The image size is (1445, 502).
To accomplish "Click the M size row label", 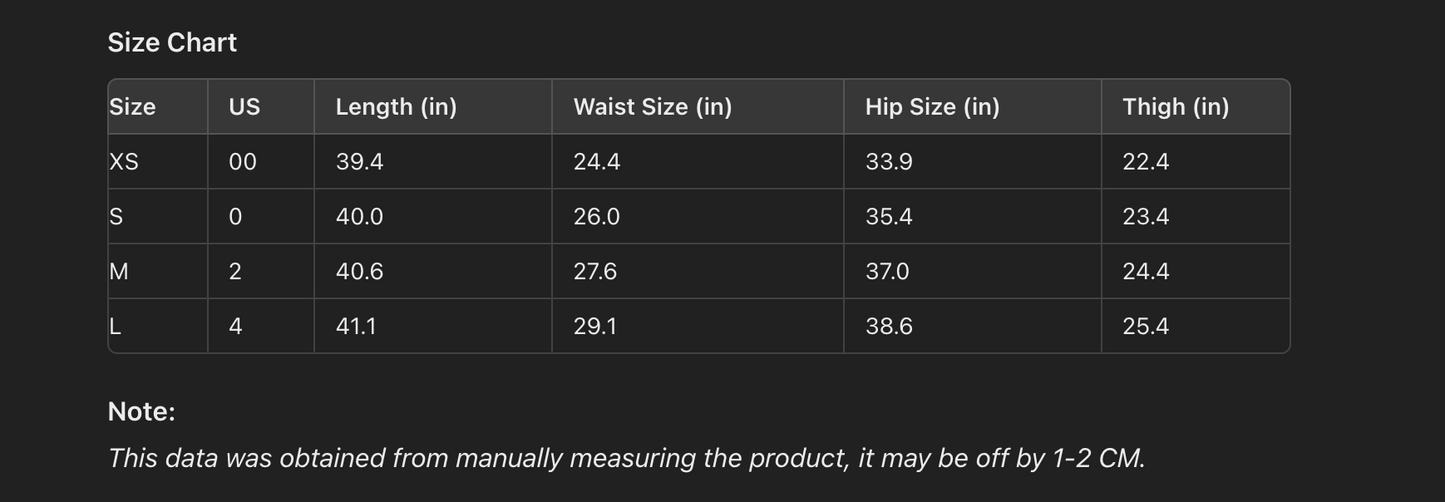I will tap(118, 272).
